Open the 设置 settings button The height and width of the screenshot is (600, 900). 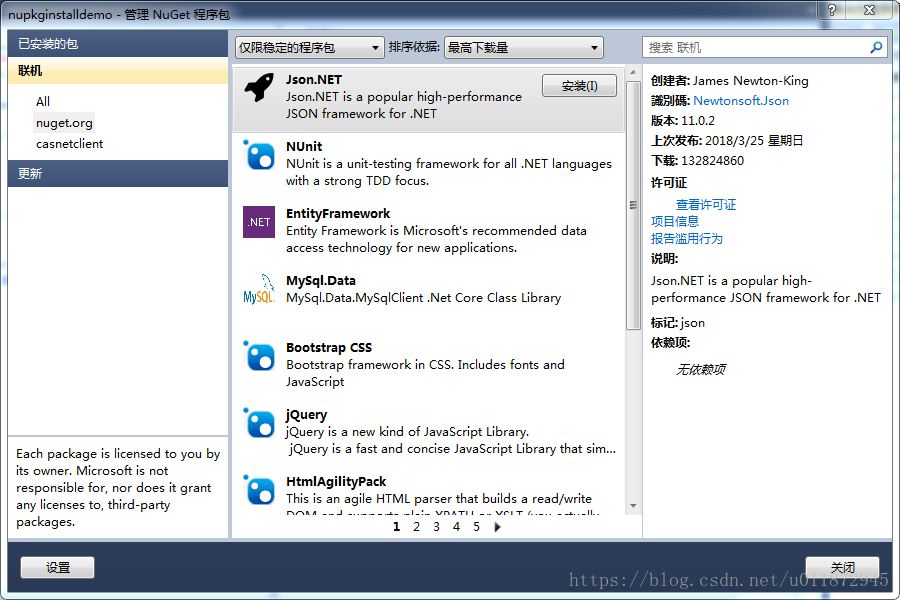coord(57,567)
